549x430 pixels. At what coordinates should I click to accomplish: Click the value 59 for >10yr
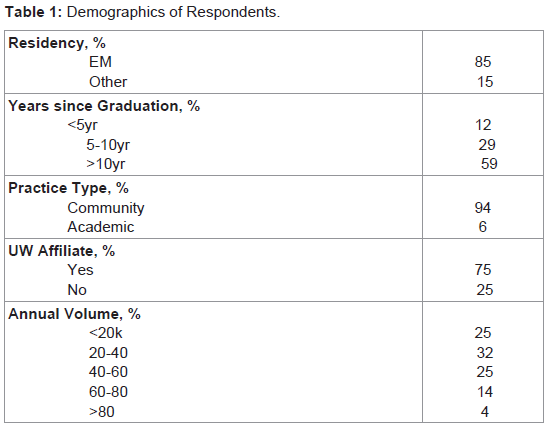[x=489, y=164]
